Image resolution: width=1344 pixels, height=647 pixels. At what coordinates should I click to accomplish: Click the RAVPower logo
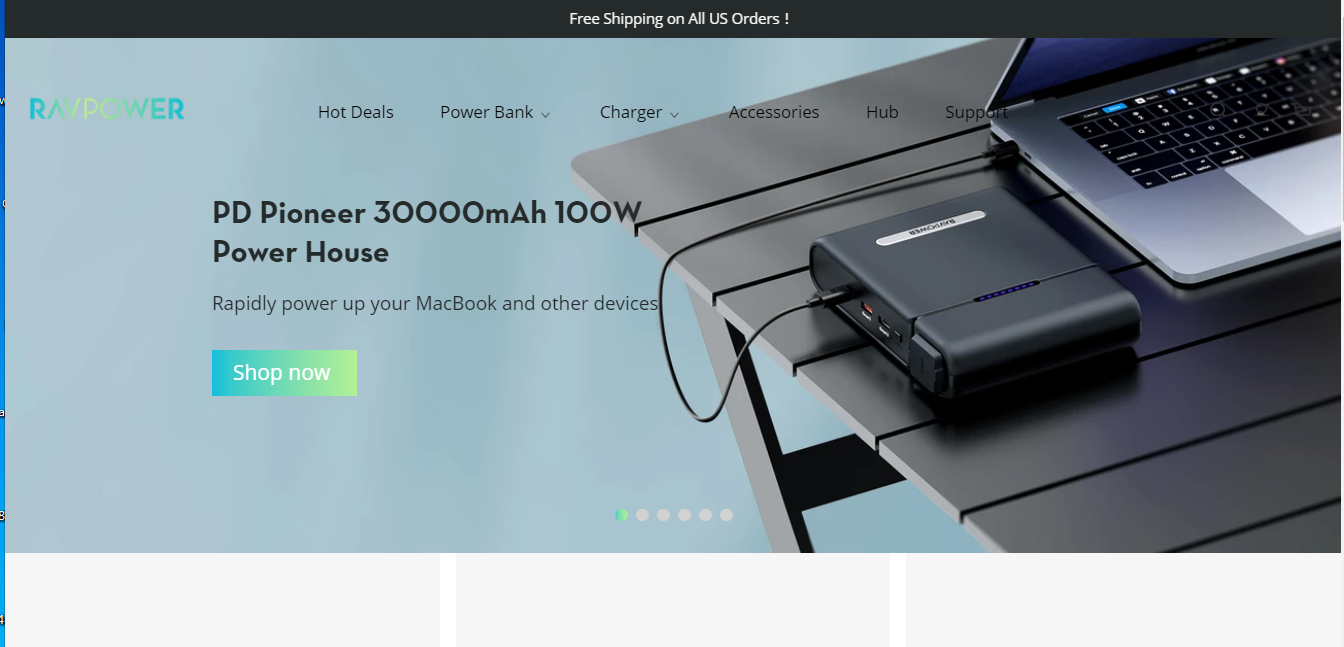(107, 109)
